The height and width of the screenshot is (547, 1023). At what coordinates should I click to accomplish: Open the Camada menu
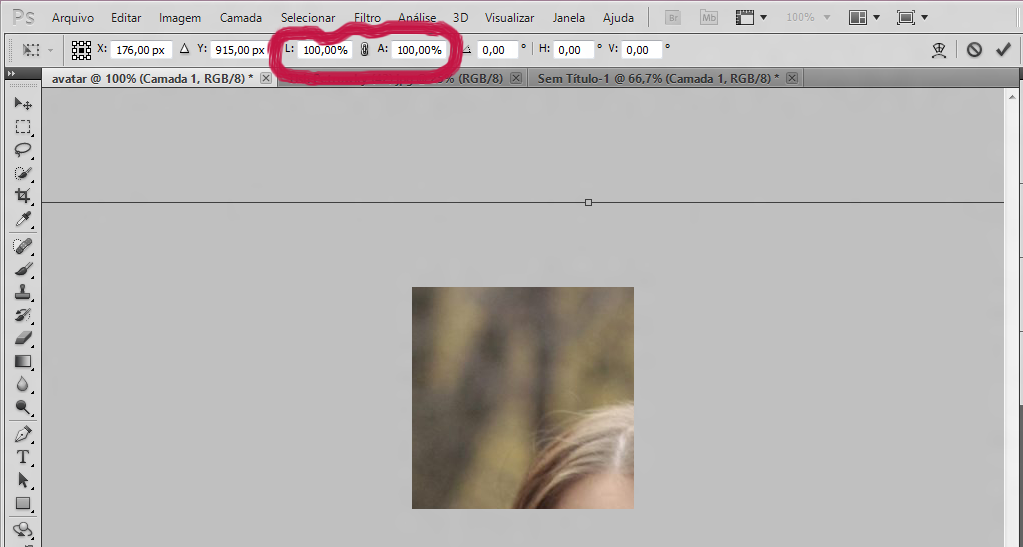[x=241, y=18]
